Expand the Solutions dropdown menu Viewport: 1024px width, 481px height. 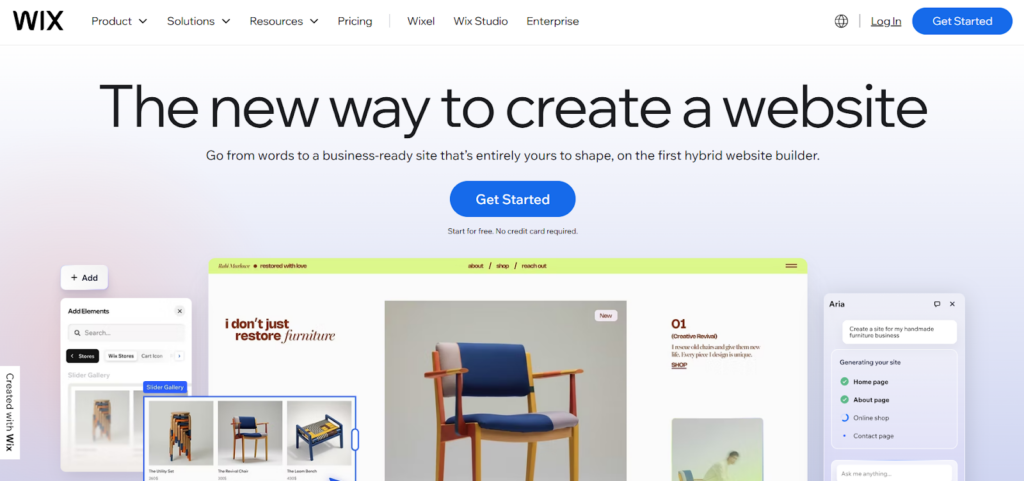point(199,21)
